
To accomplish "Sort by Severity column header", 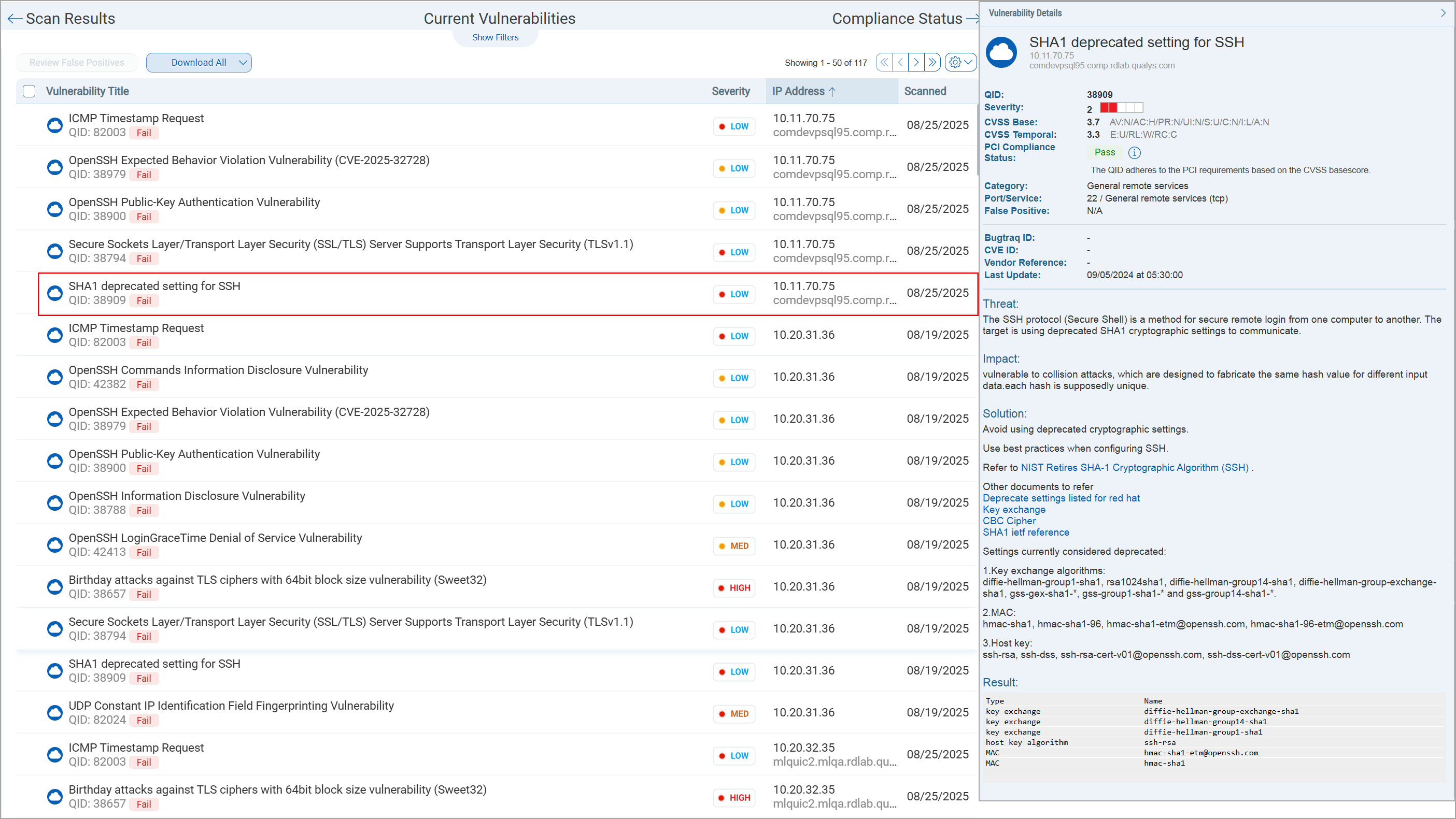I will (x=730, y=92).
